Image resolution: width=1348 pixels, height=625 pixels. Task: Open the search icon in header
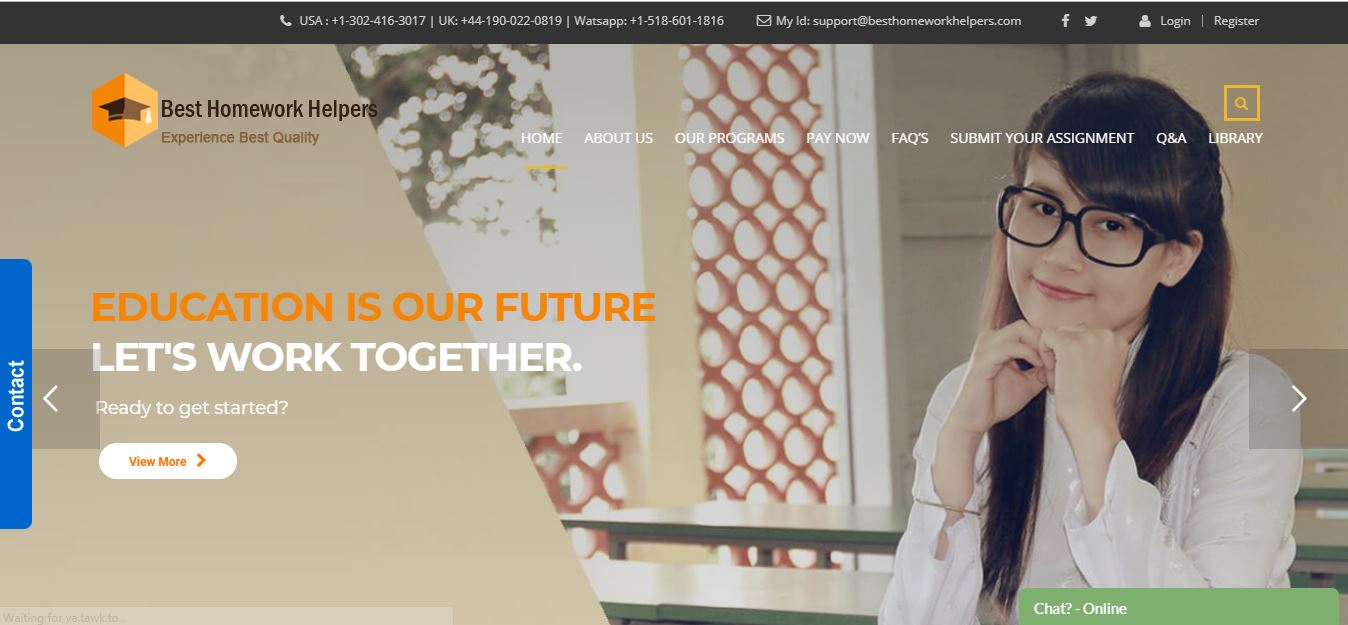(1241, 103)
